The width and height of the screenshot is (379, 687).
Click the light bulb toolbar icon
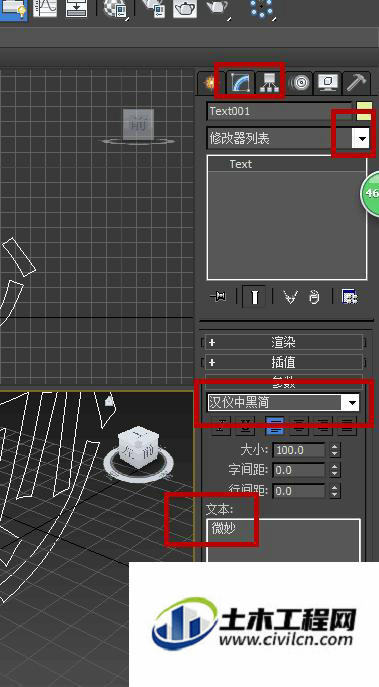[x=14, y=9]
